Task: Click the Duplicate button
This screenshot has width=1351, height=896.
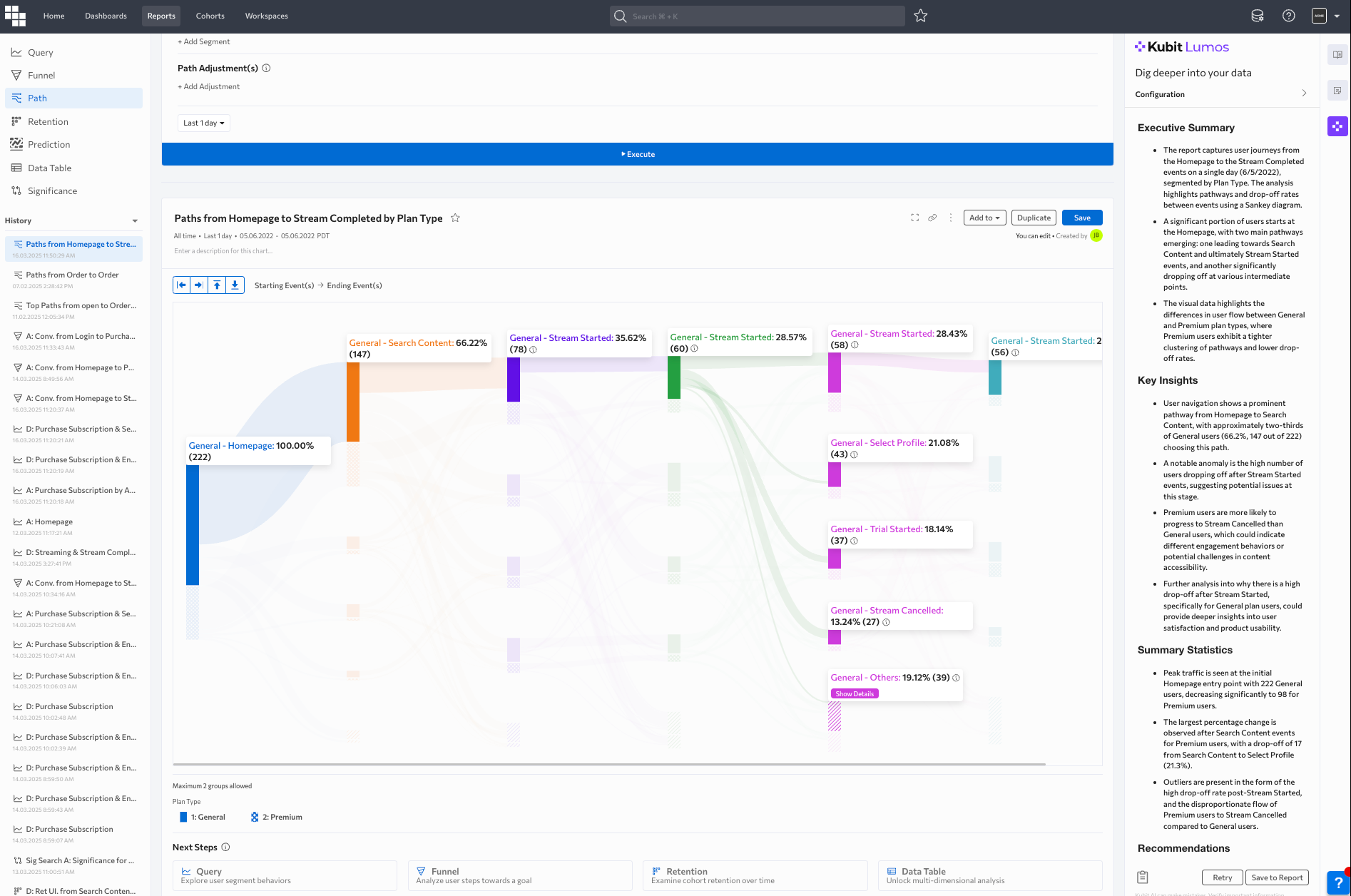Action: pyautogui.click(x=1034, y=218)
